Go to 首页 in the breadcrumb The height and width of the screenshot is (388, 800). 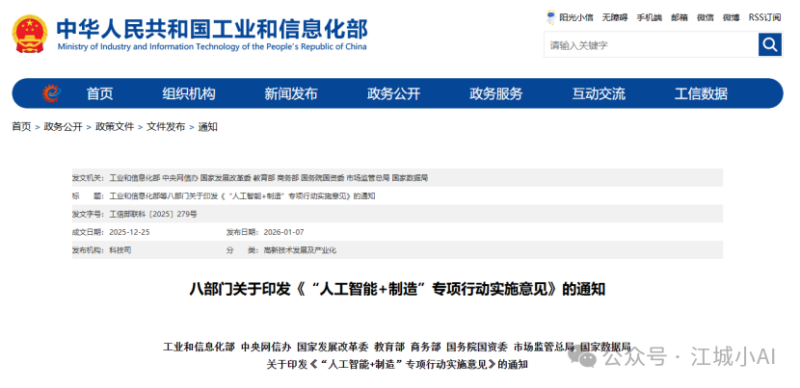click(x=21, y=127)
